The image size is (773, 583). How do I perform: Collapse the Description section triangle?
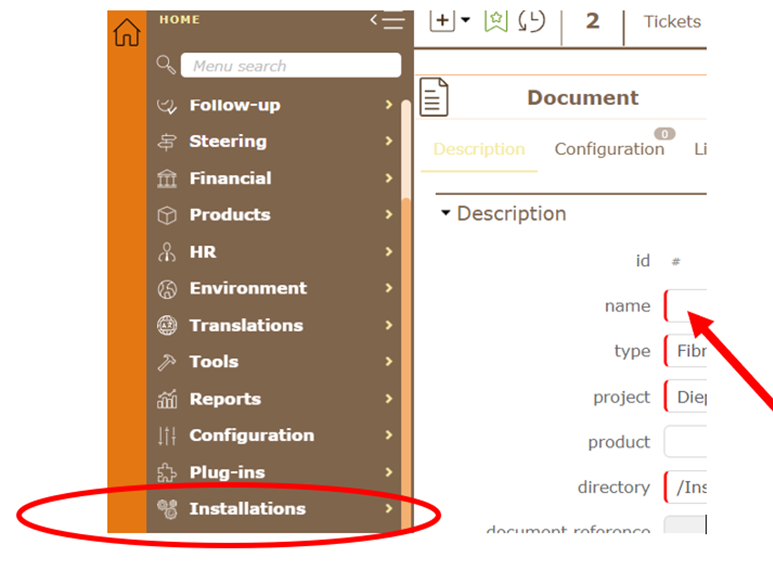coord(446,214)
